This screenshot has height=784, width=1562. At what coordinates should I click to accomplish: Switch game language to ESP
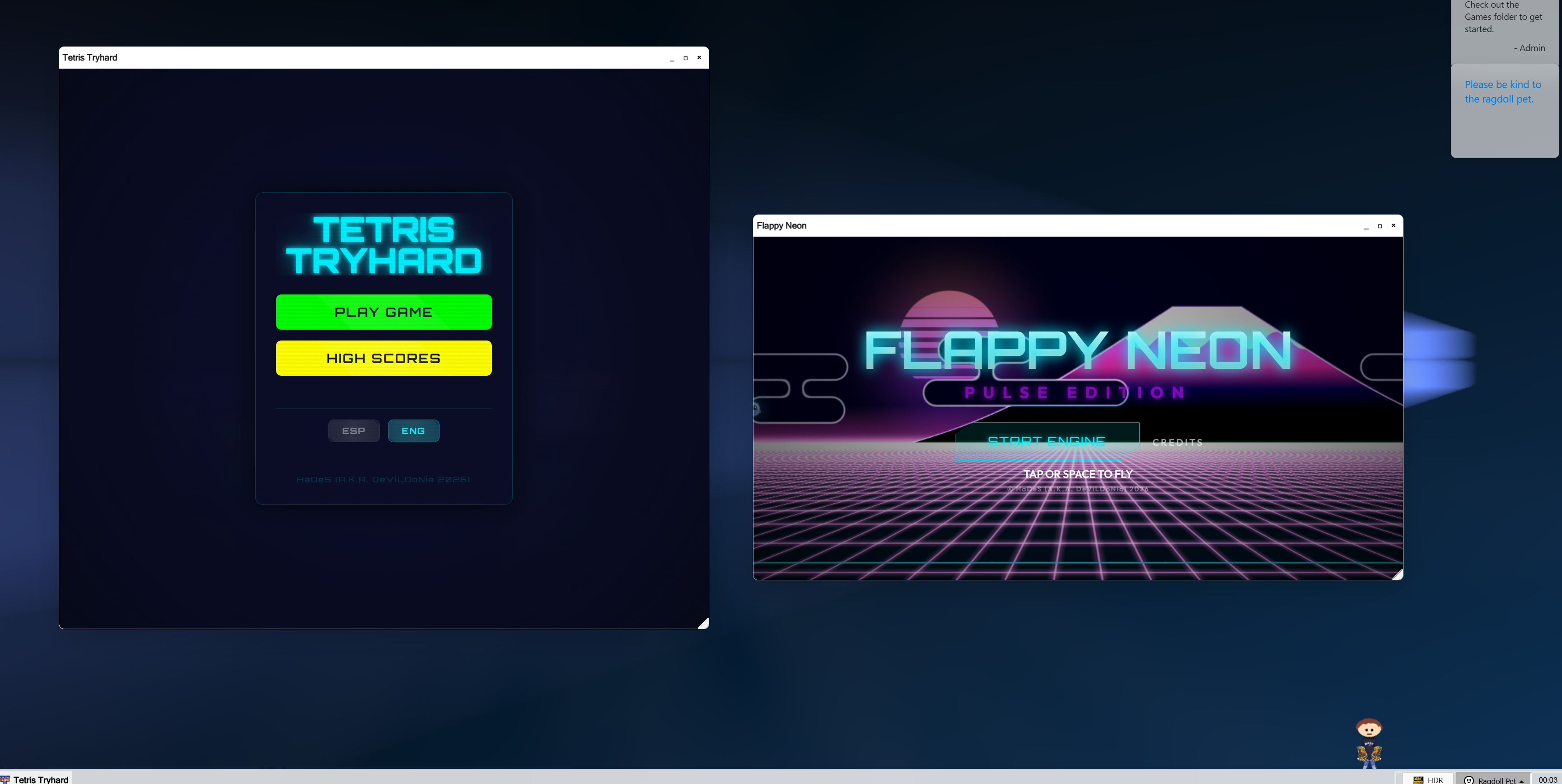click(x=354, y=430)
